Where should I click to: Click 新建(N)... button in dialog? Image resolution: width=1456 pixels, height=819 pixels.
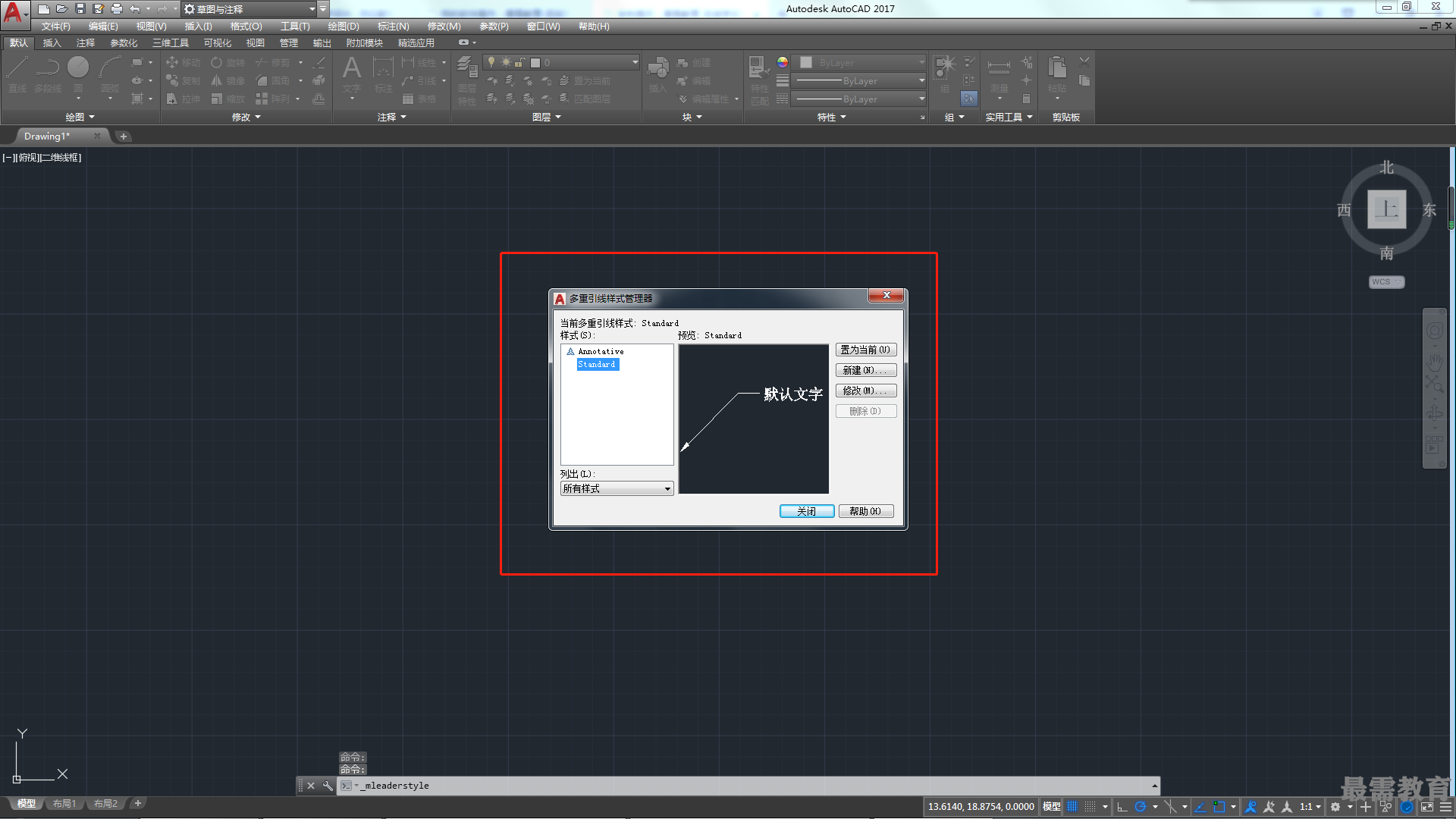(x=866, y=370)
